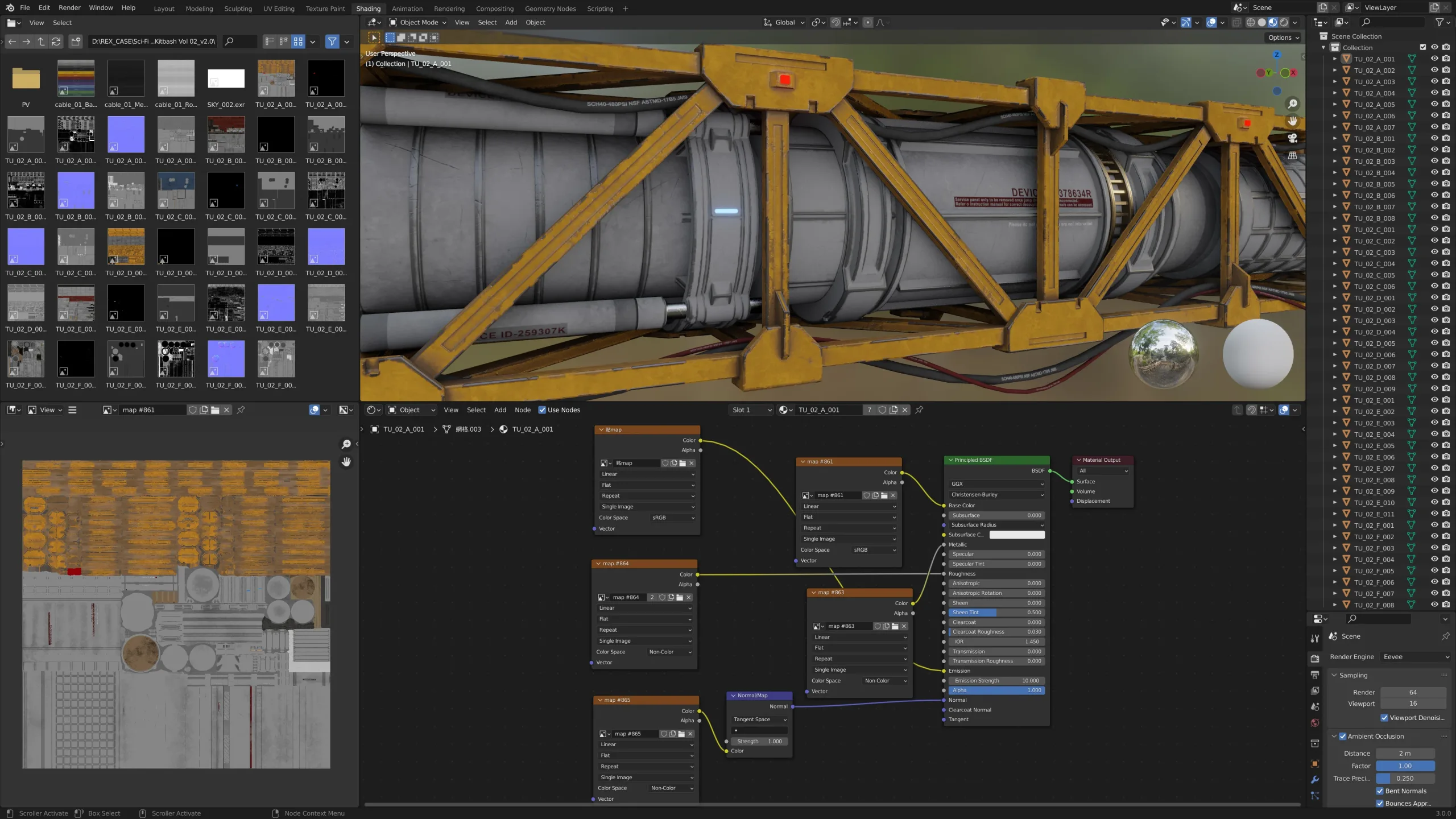Switch to the Geometry Nodes workspace tab
Image resolution: width=1456 pixels, height=819 pixels.
point(550,9)
